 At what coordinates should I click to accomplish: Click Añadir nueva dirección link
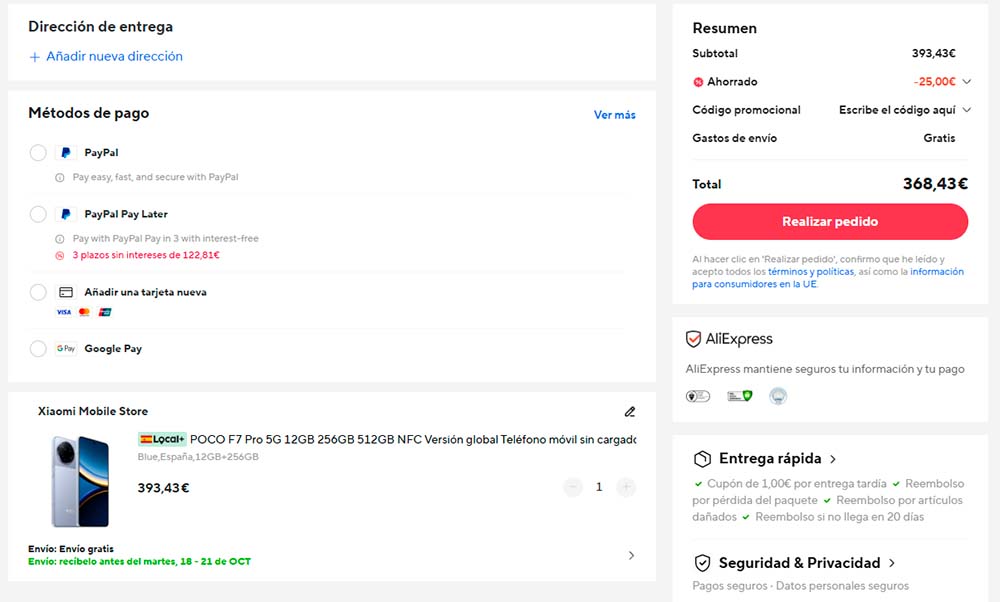[x=106, y=57]
